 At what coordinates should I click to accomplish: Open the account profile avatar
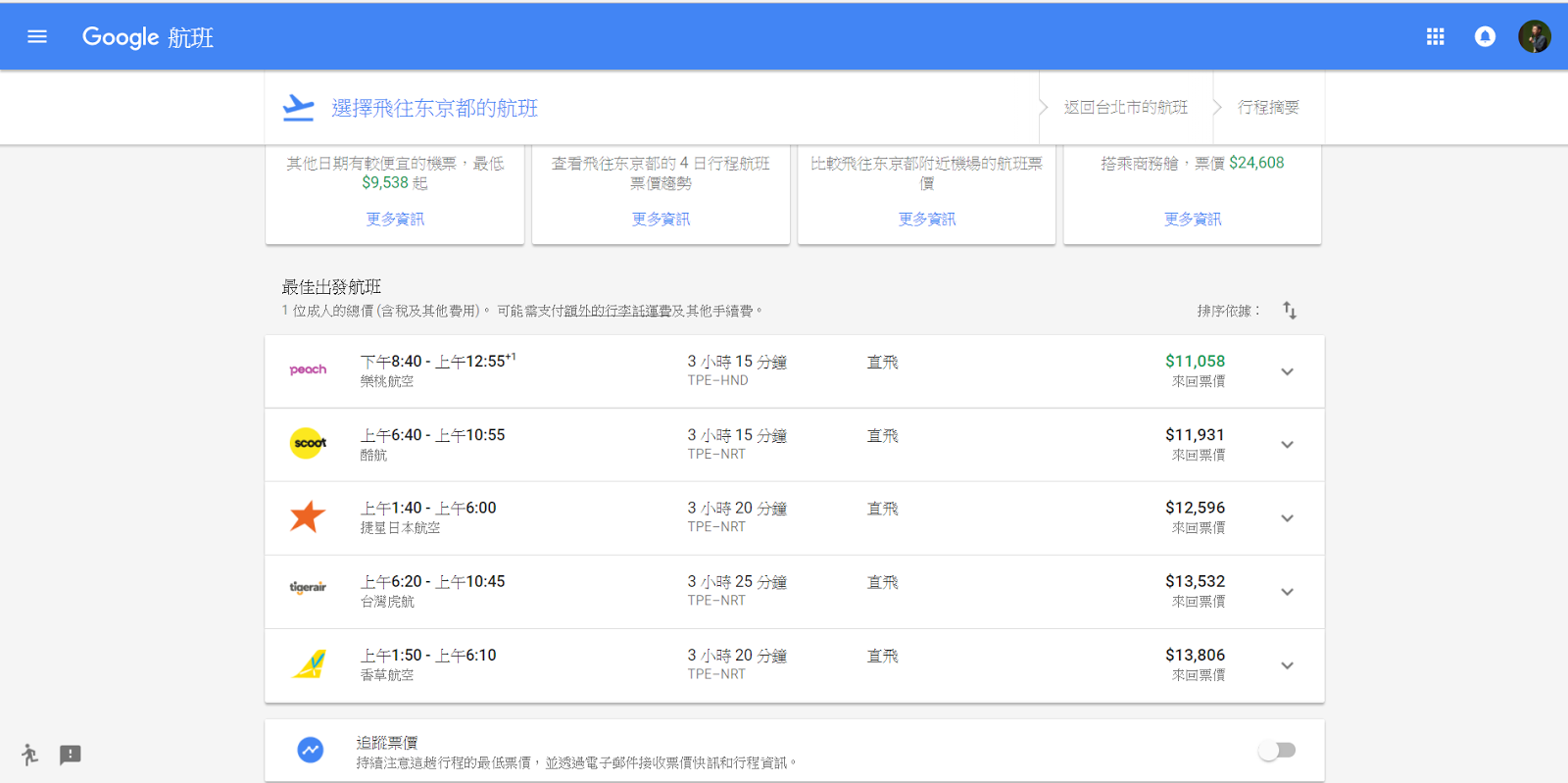click(1535, 37)
